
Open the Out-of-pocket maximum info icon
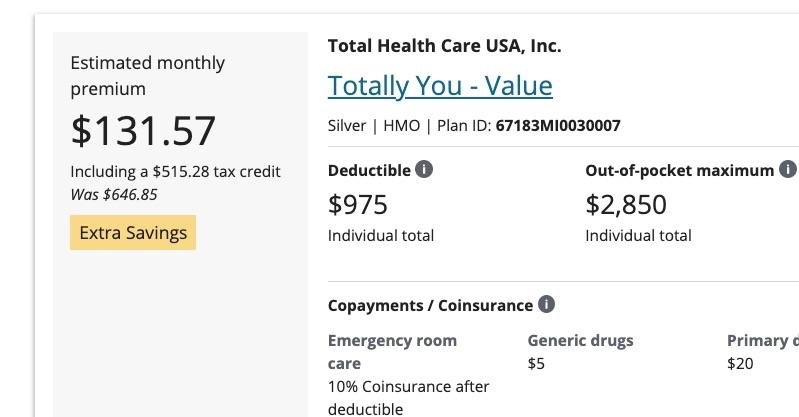coord(788,170)
